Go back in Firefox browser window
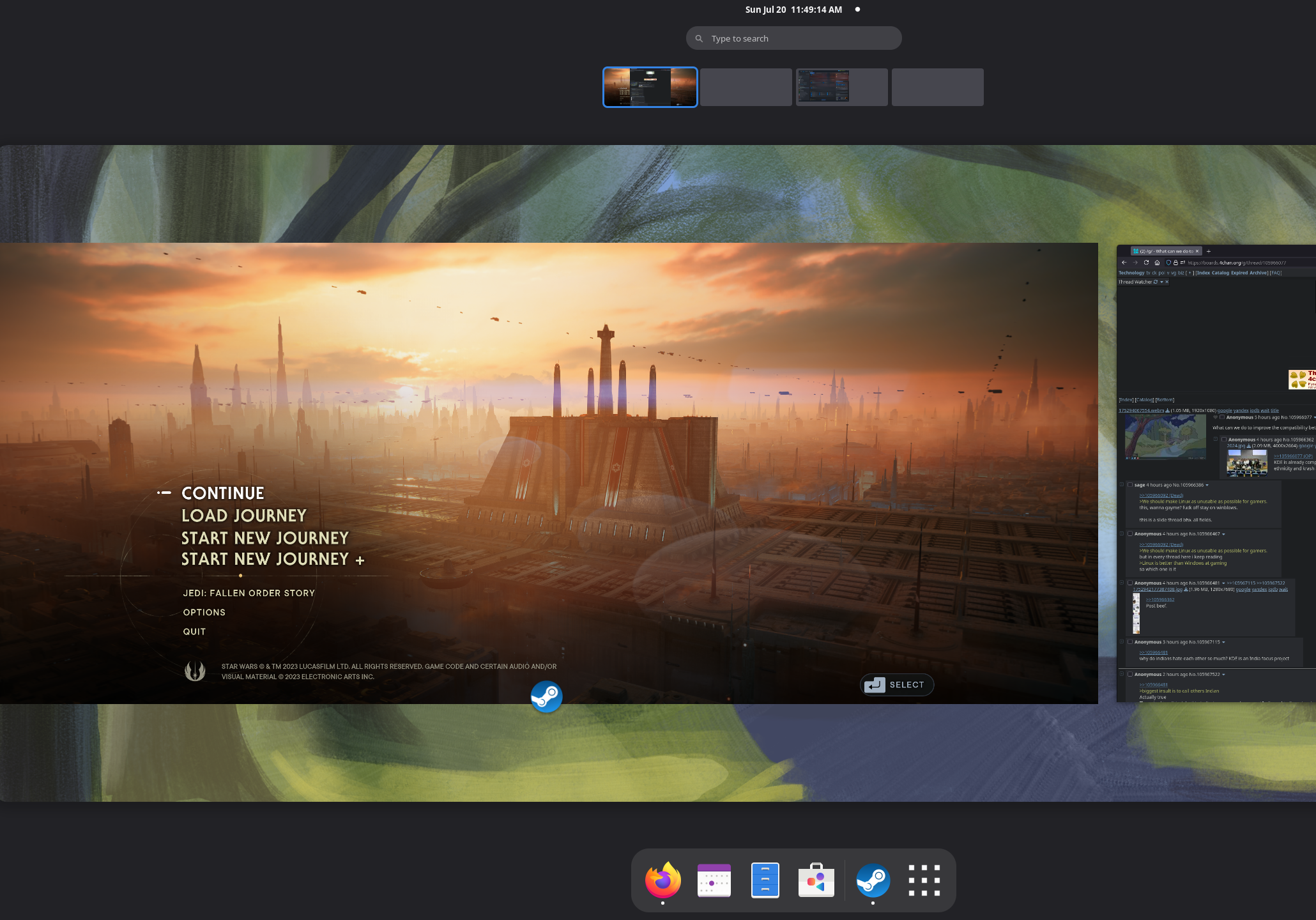The image size is (1316, 920). click(1124, 263)
